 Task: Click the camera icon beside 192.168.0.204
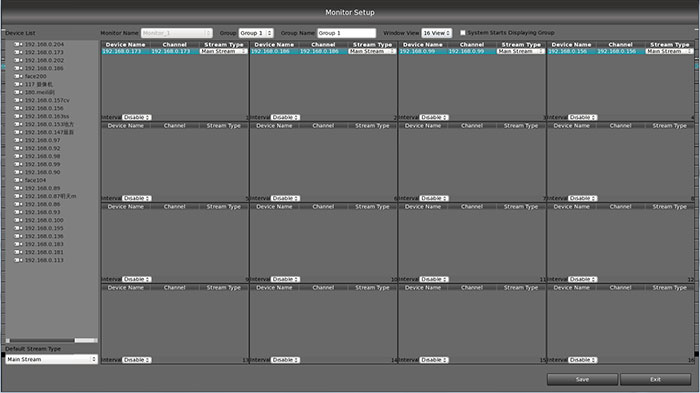[x=18, y=44]
